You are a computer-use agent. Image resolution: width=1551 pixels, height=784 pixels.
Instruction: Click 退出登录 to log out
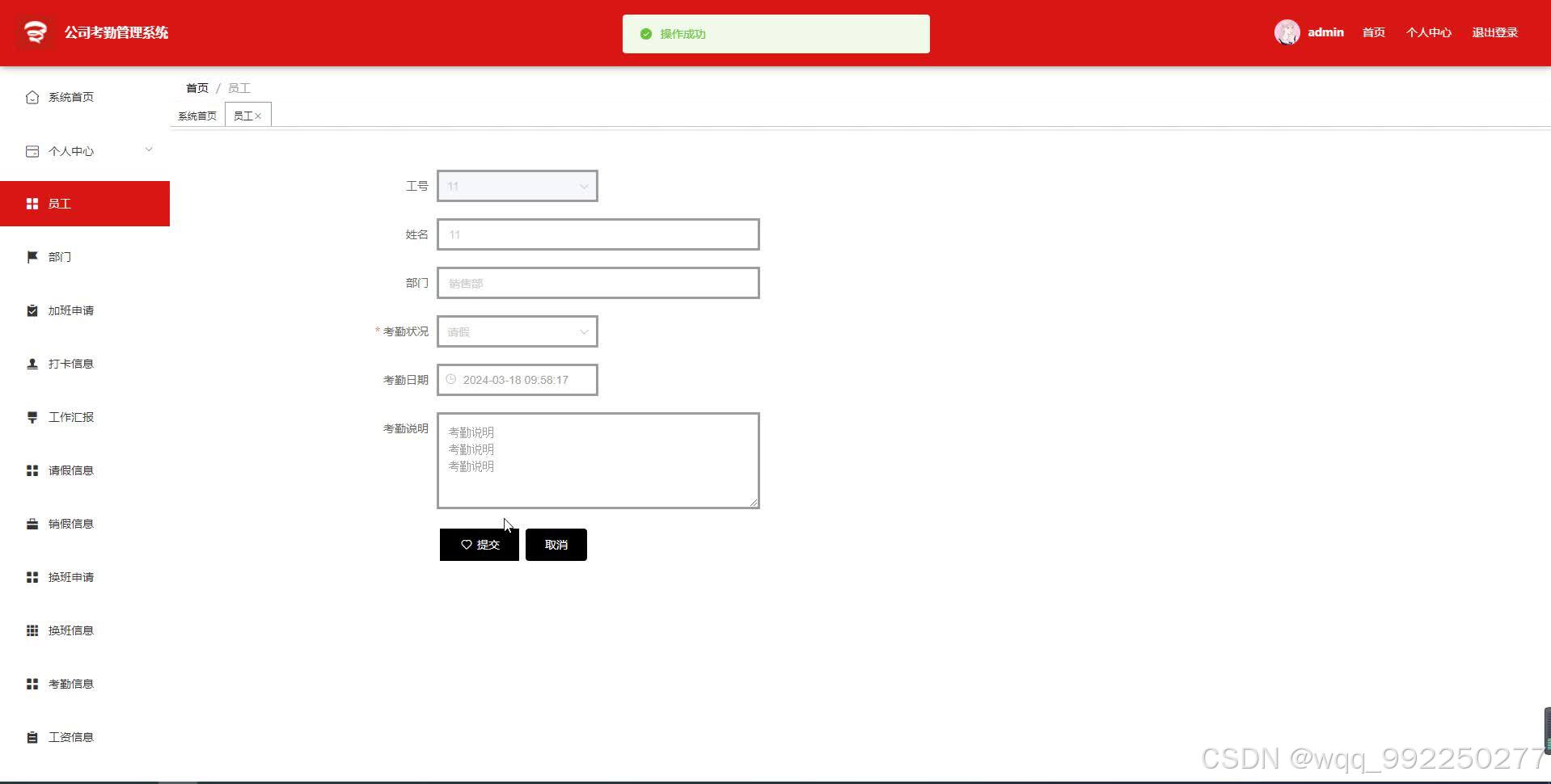pyautogui.click(x=1494, y=32)
